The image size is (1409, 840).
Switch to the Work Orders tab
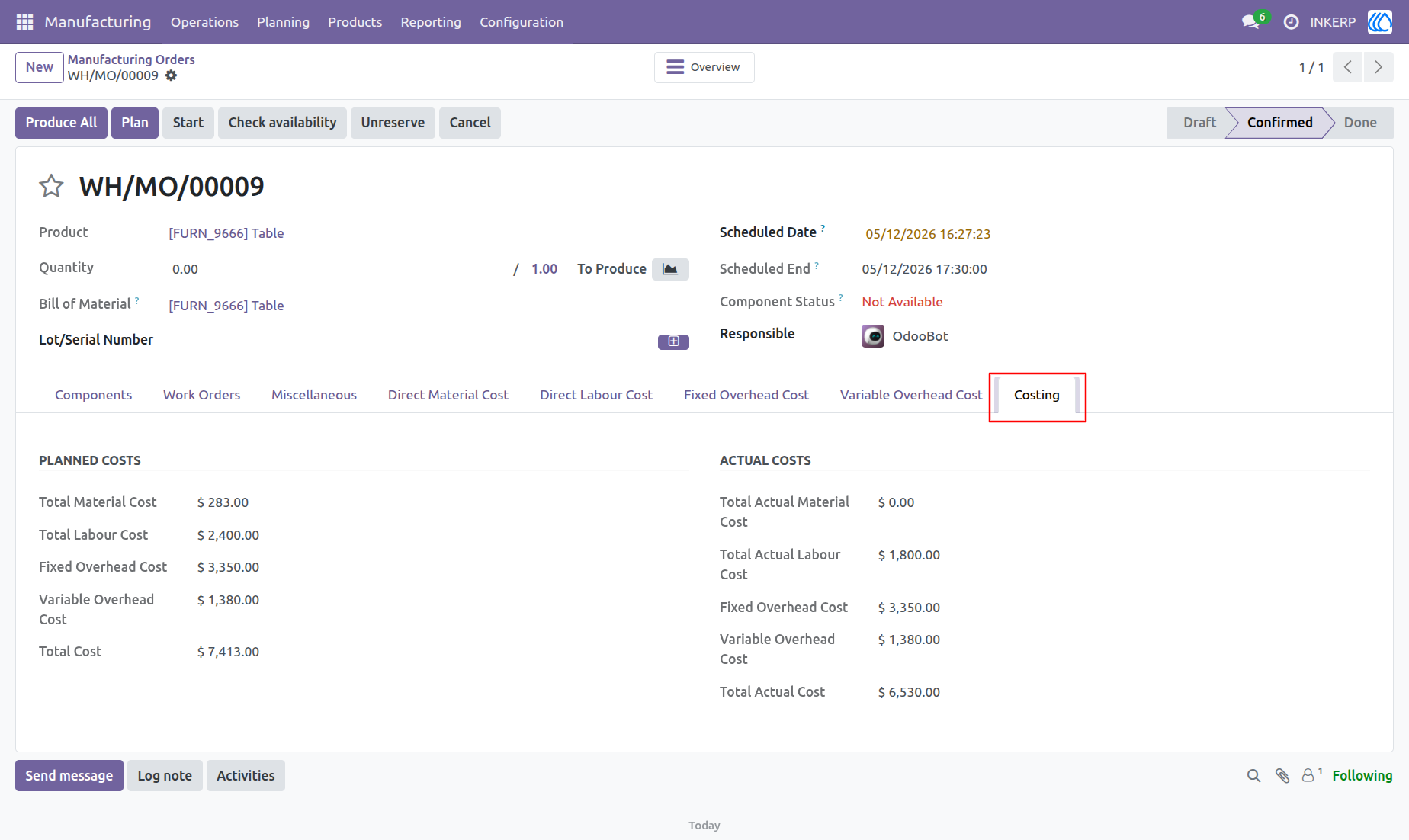(201, 395)
